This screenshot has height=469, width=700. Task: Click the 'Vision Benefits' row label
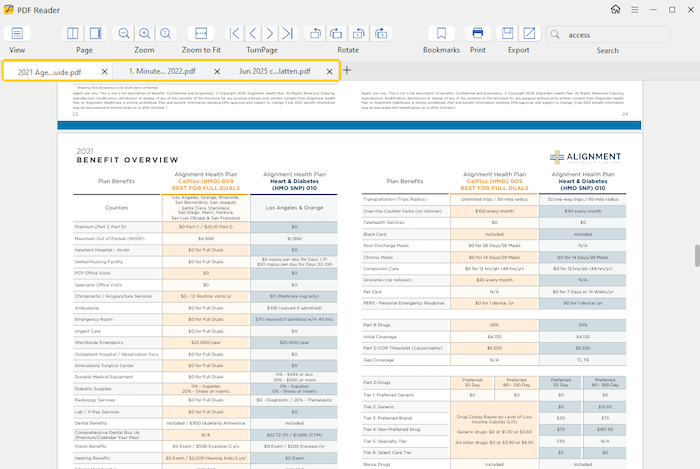pyautogui.click(x=91, y=446)
